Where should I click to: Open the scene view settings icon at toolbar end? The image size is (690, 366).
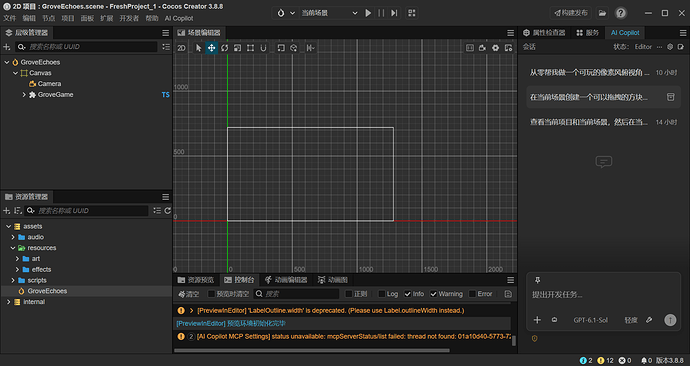508,48
